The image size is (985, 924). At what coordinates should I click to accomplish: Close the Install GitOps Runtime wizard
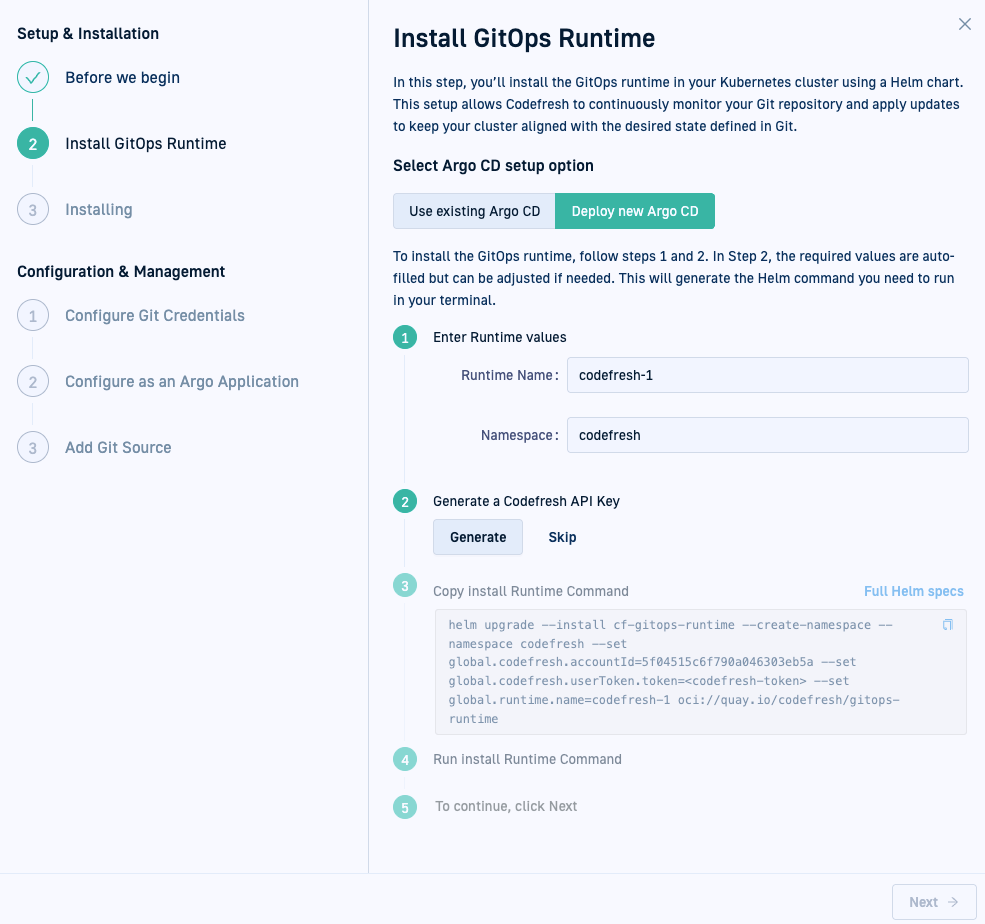pyautogui.click(x=964, y=24)
